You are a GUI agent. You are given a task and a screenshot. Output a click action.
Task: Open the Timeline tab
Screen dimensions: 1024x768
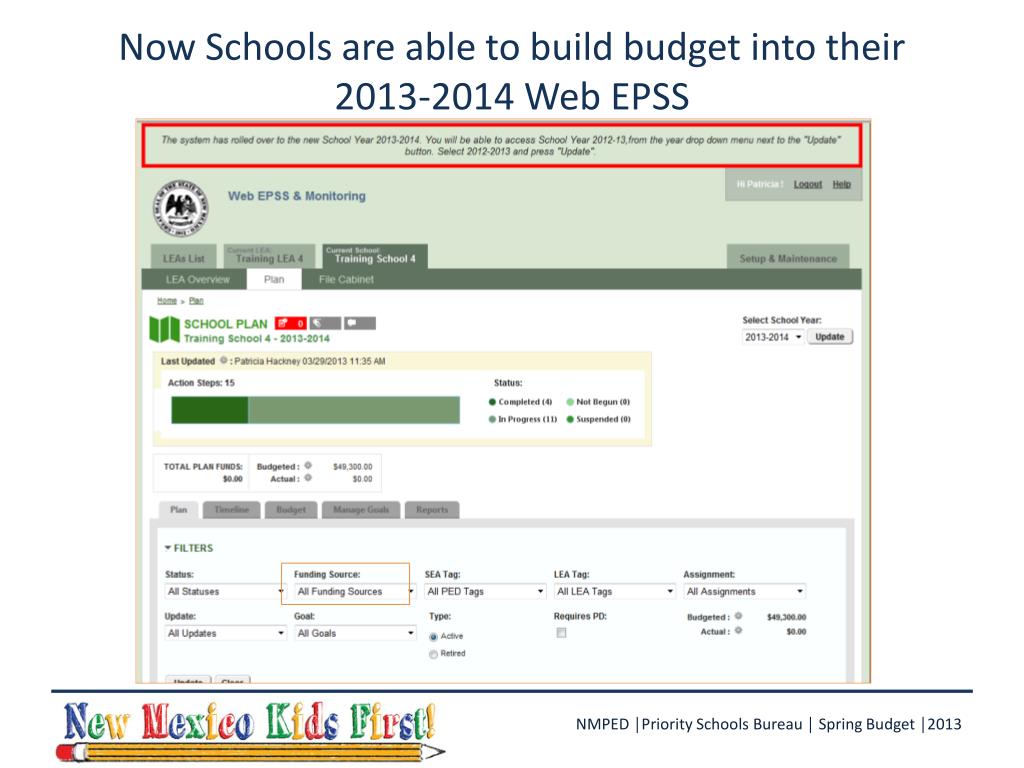(232, 510)
